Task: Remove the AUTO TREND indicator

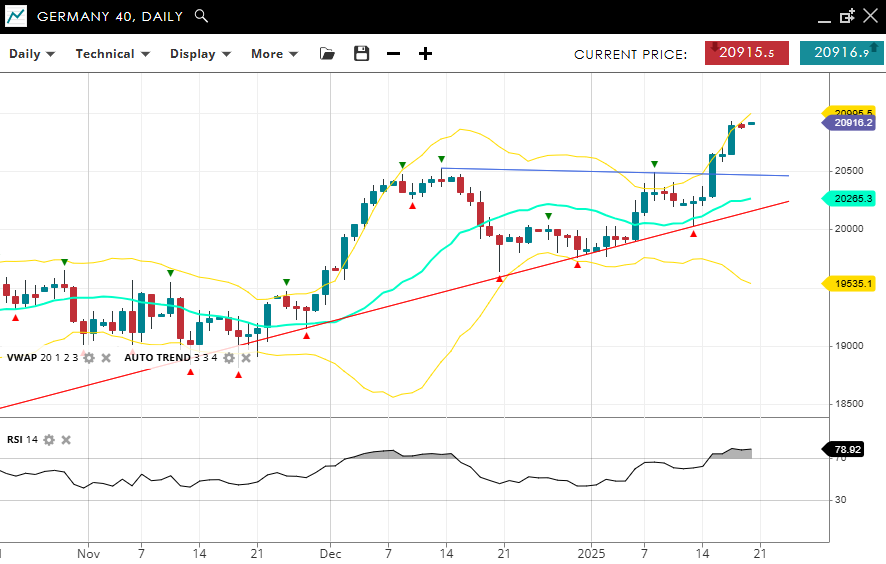Action: (246, 358)
